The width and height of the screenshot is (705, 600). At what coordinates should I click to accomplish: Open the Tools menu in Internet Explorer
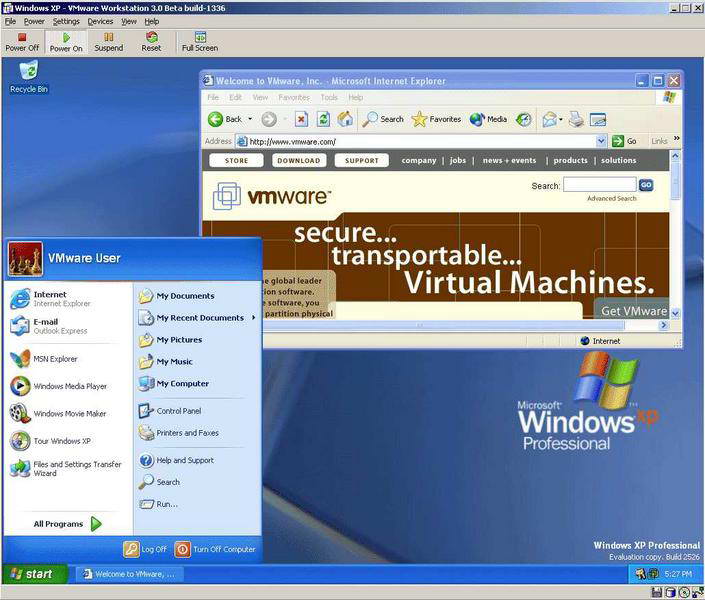click(329, 98)
